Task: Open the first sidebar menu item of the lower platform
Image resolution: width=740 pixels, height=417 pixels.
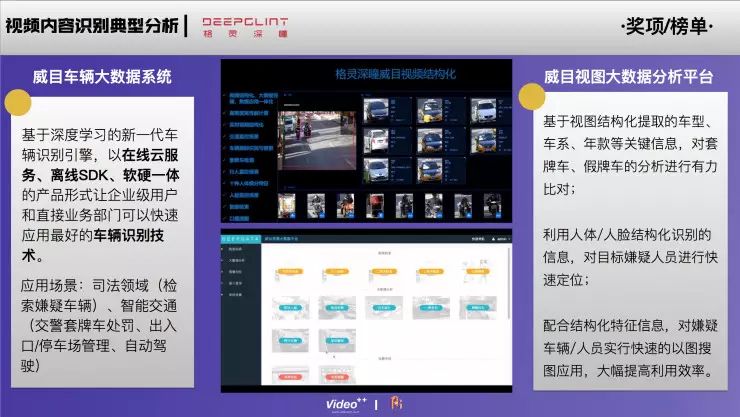Action: 235,249
